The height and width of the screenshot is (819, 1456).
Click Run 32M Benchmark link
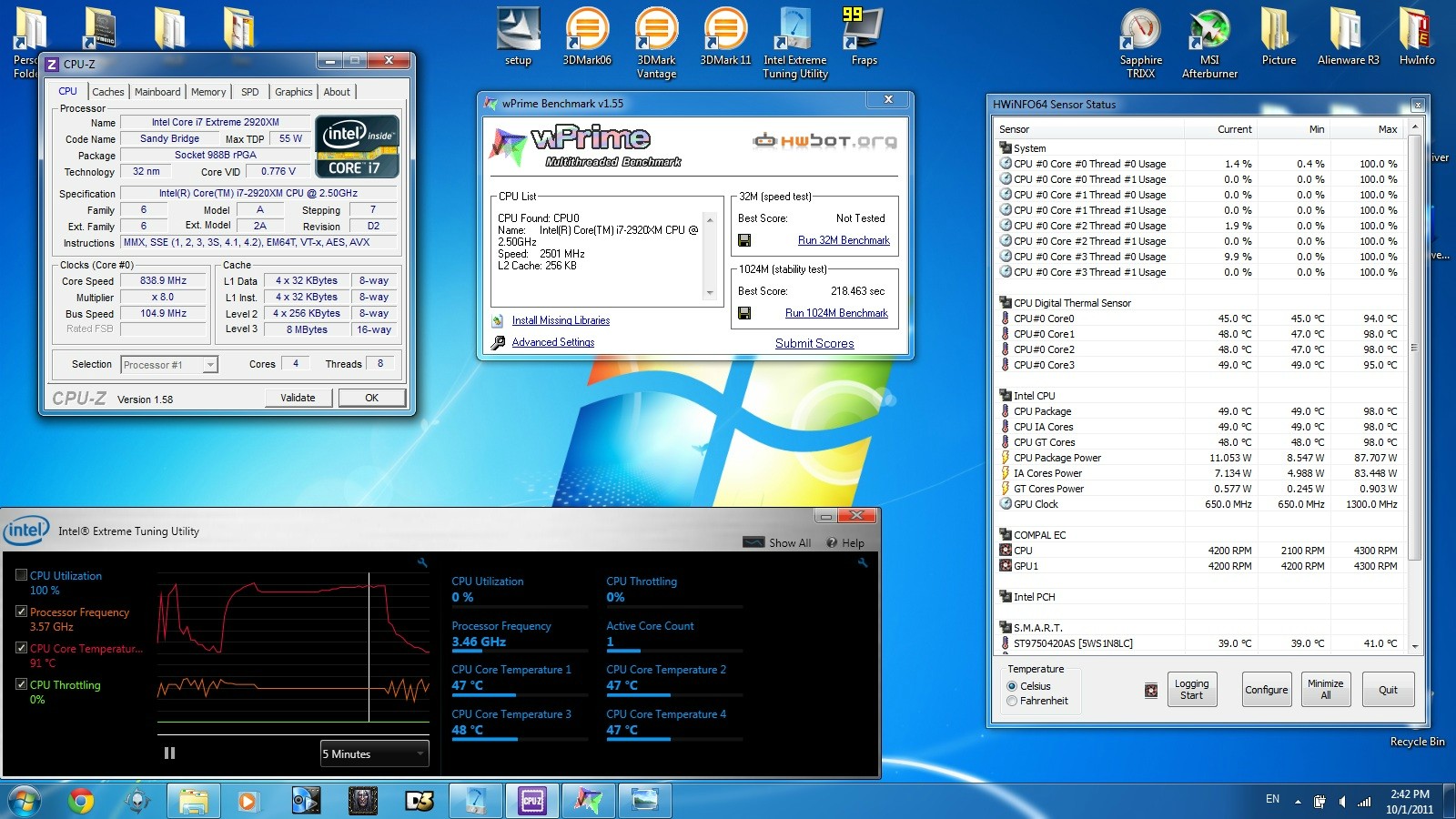click(x=844, y=240)
